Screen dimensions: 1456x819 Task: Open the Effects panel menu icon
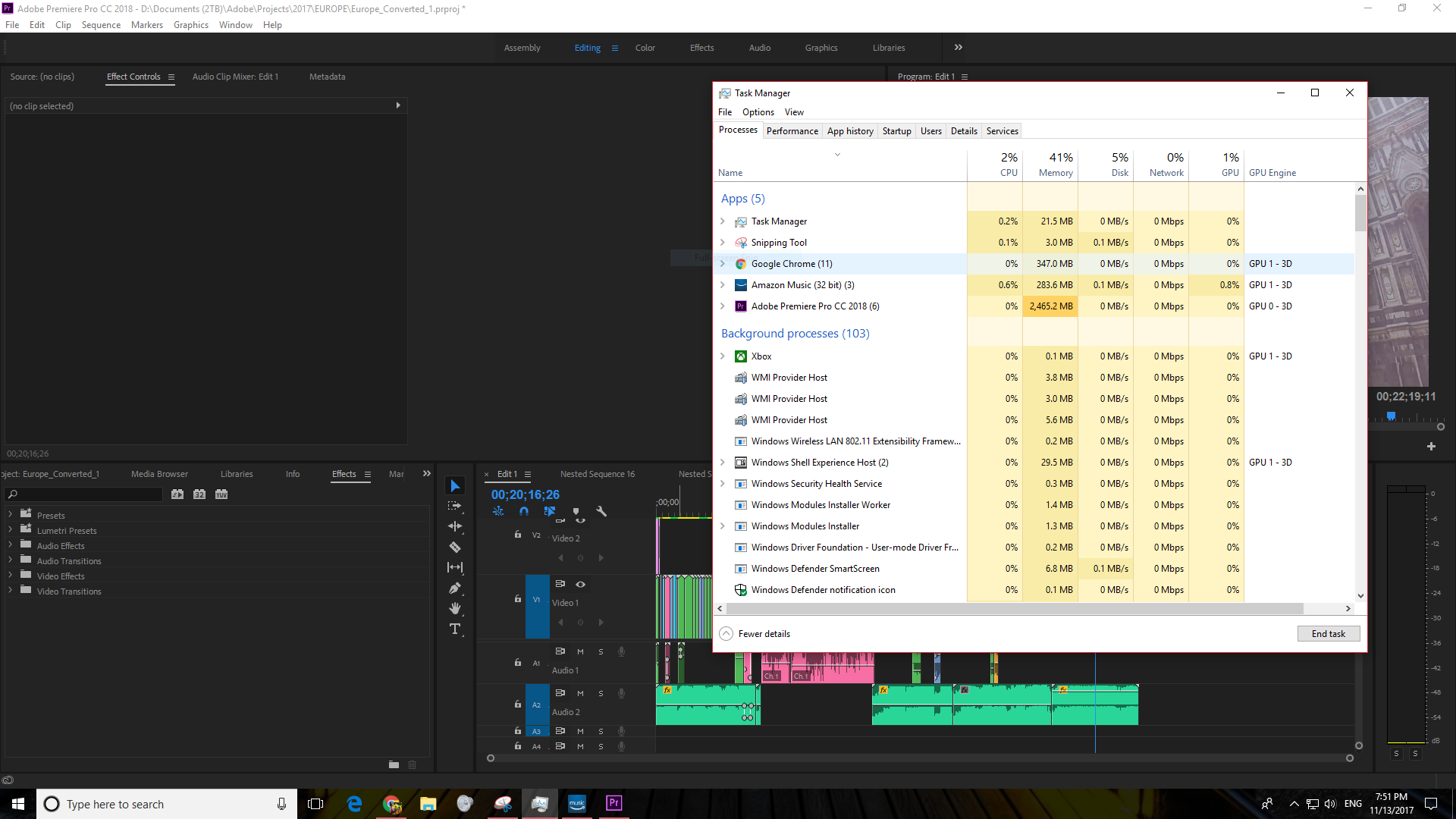(368, 475)
